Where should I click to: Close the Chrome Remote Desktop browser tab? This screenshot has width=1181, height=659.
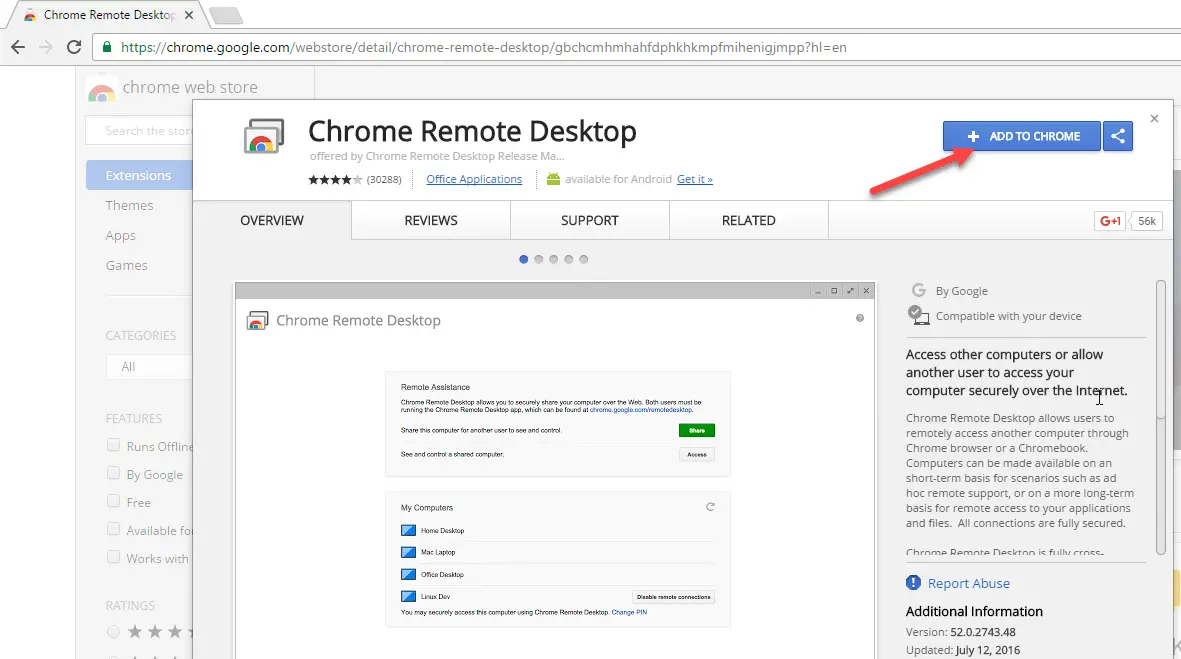tap(188, 14)
